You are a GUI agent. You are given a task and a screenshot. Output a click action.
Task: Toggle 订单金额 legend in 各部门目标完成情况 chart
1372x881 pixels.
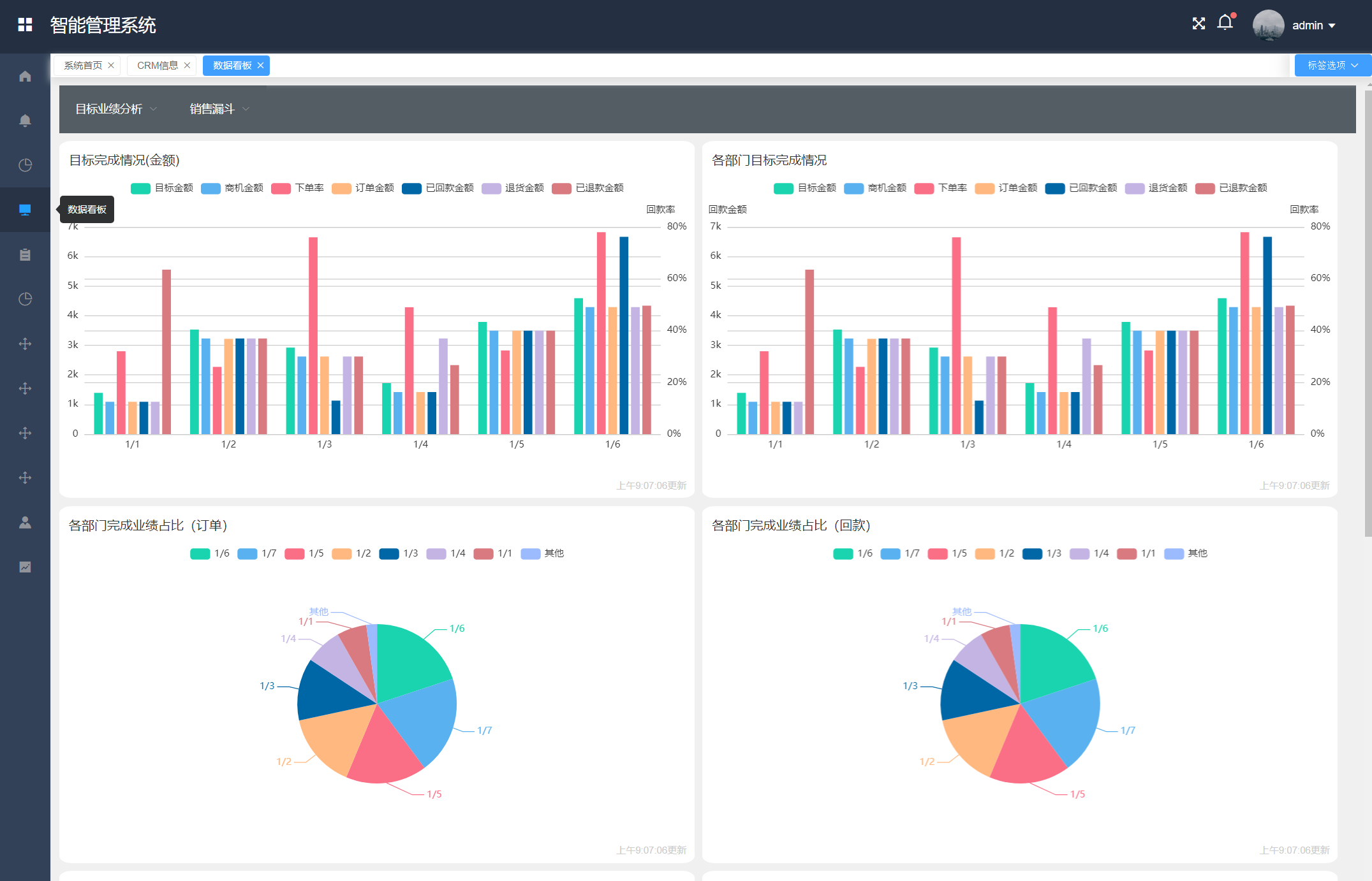click(x=1007, y=188)
